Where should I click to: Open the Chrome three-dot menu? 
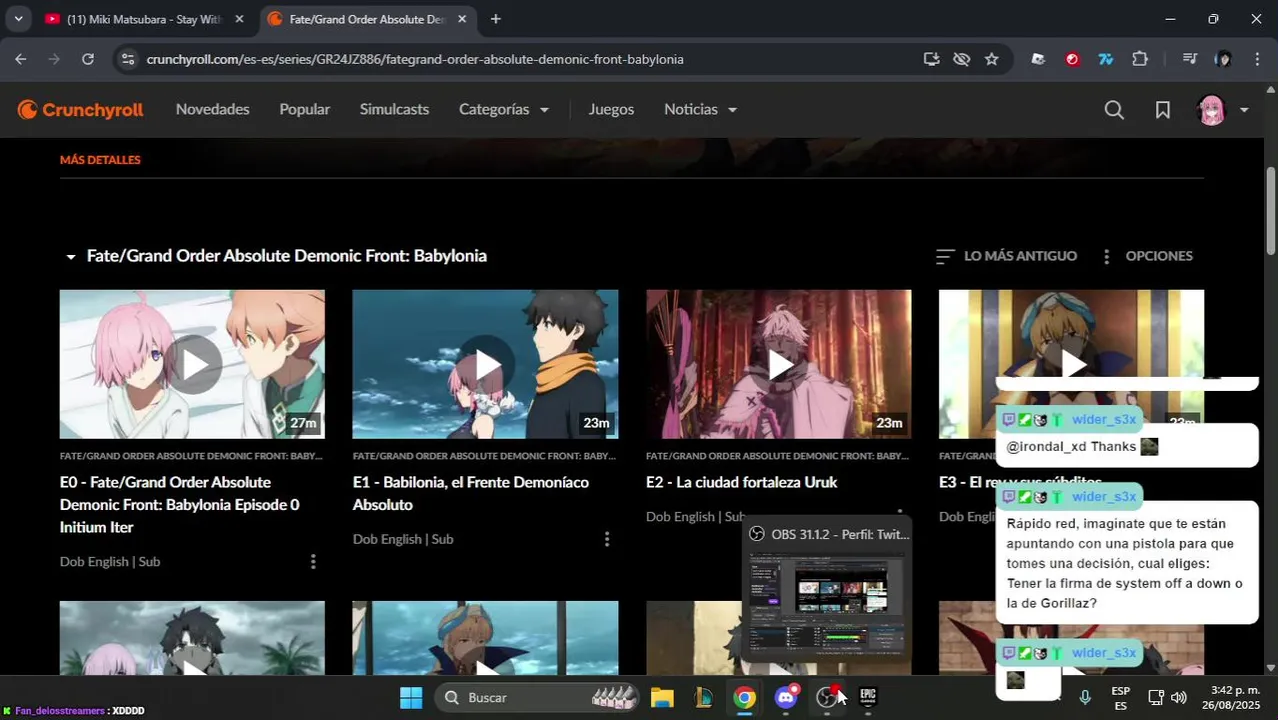click(x=1257, y=59)
